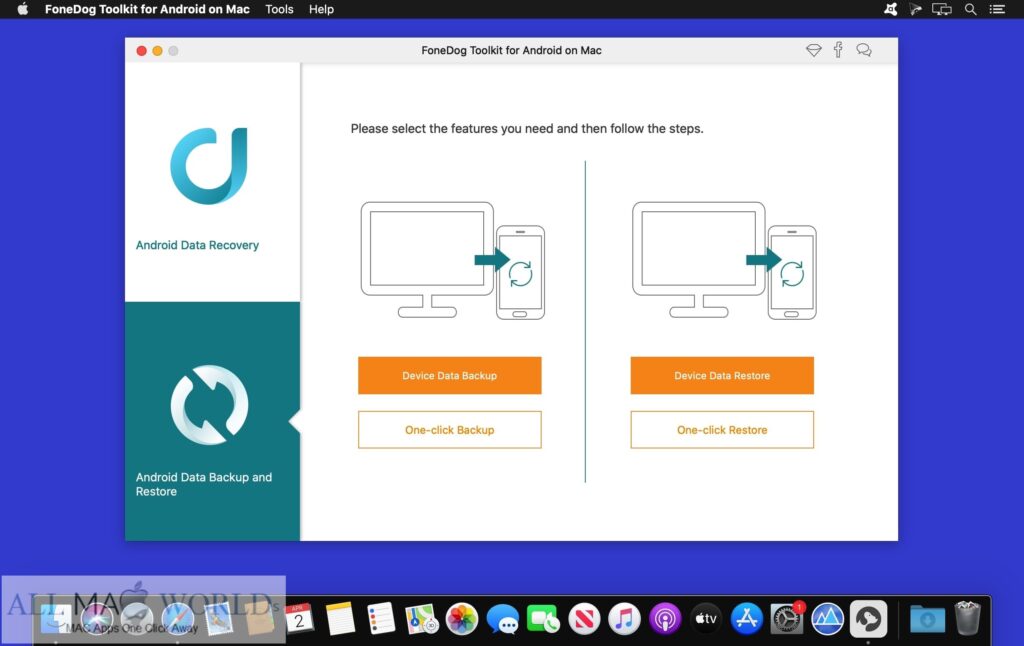Open the diamond upgrade icon in title bar
1024x646 pixels.
point(813,50)
